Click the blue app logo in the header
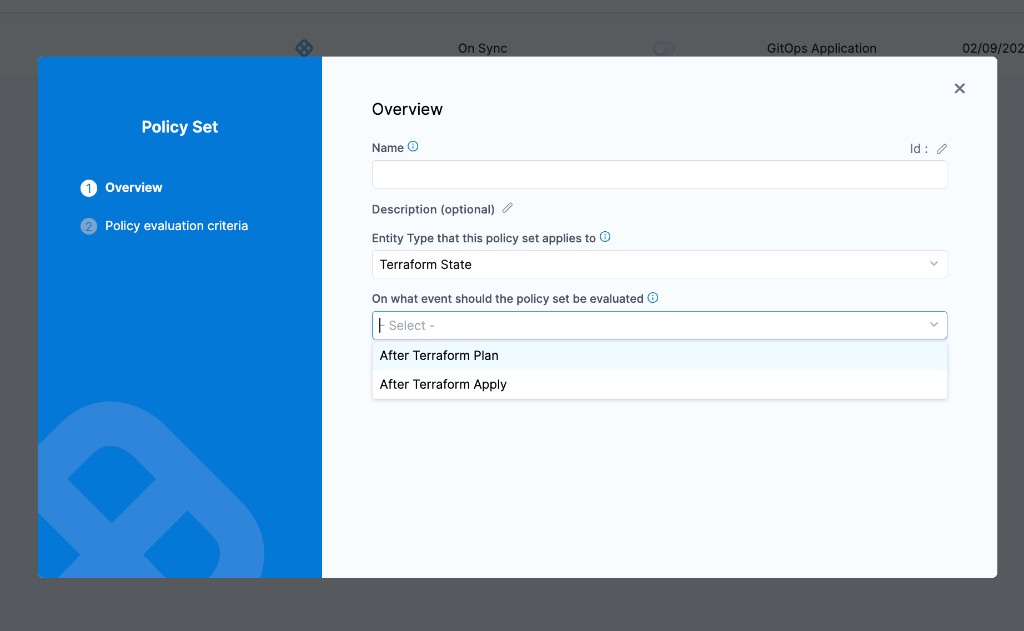 pos(304,47)
